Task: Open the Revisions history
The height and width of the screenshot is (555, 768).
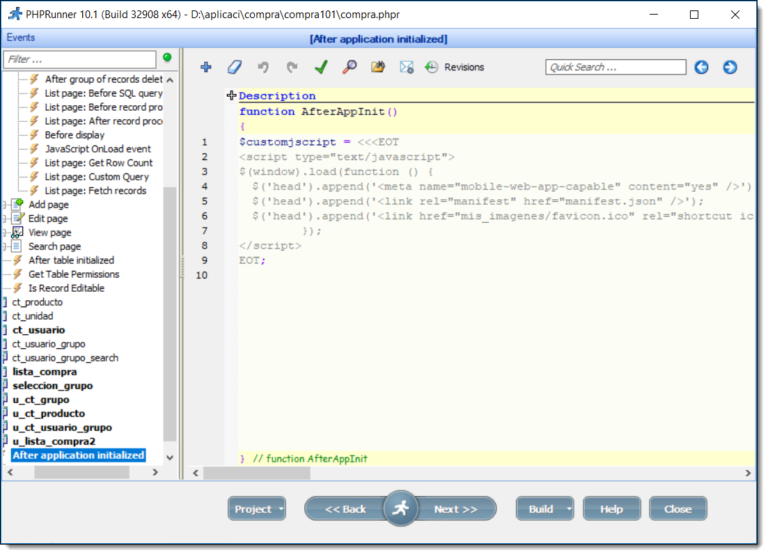Action: click(455, 67)
